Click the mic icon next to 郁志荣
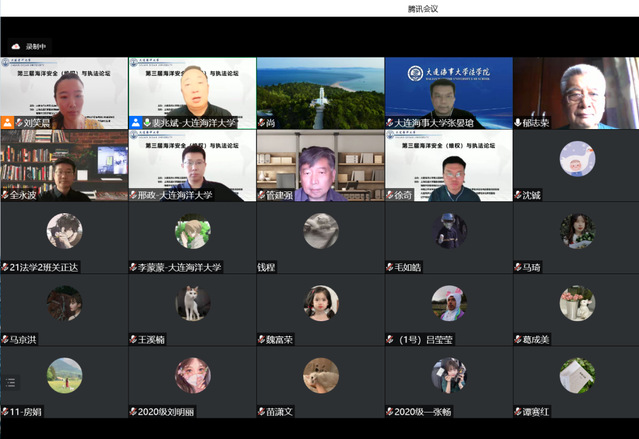 [519, 123]
